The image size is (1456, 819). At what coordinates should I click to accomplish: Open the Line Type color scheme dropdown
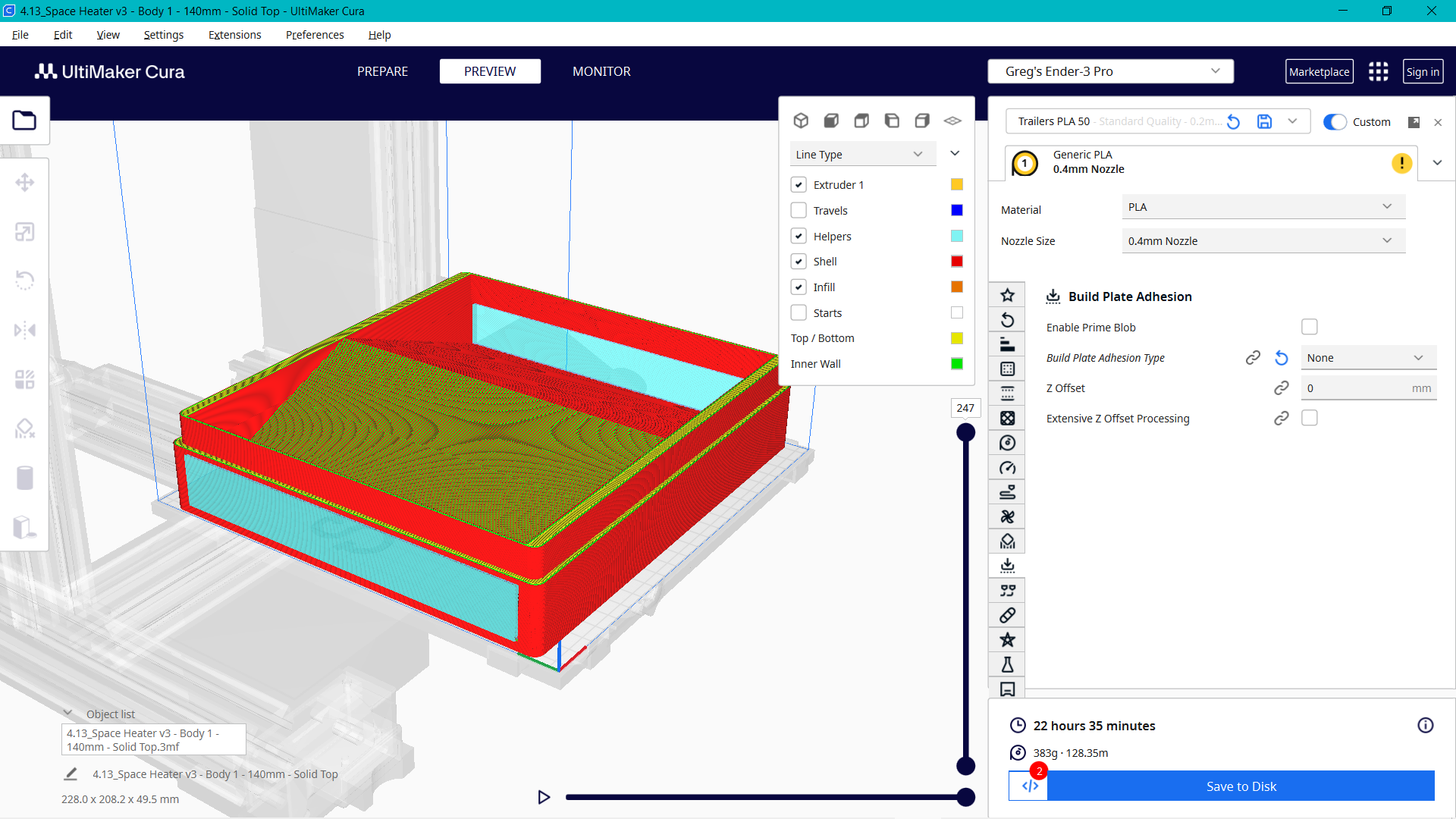[x=862, y=154]
